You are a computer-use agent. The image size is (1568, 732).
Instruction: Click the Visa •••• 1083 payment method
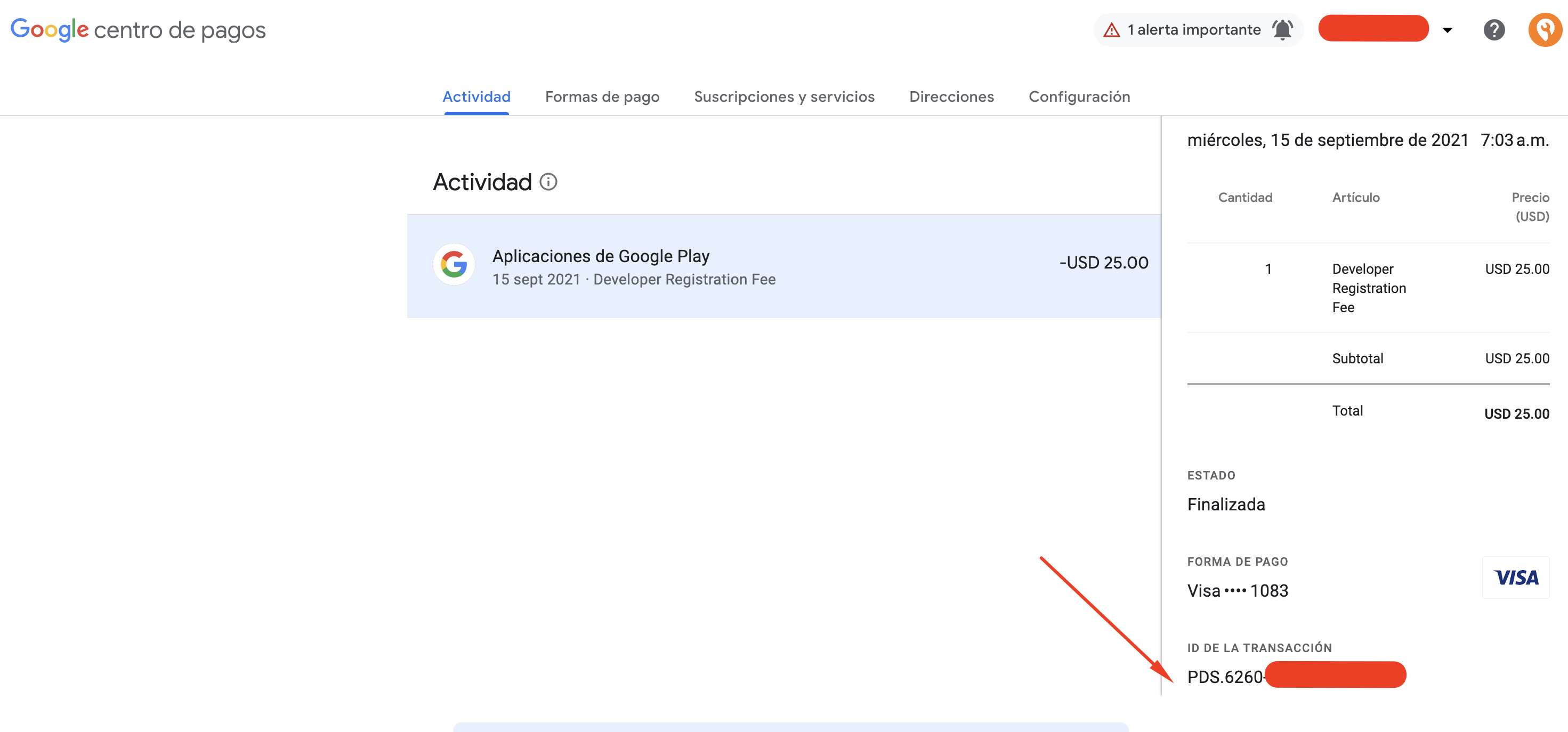[x=1238, y=591]
